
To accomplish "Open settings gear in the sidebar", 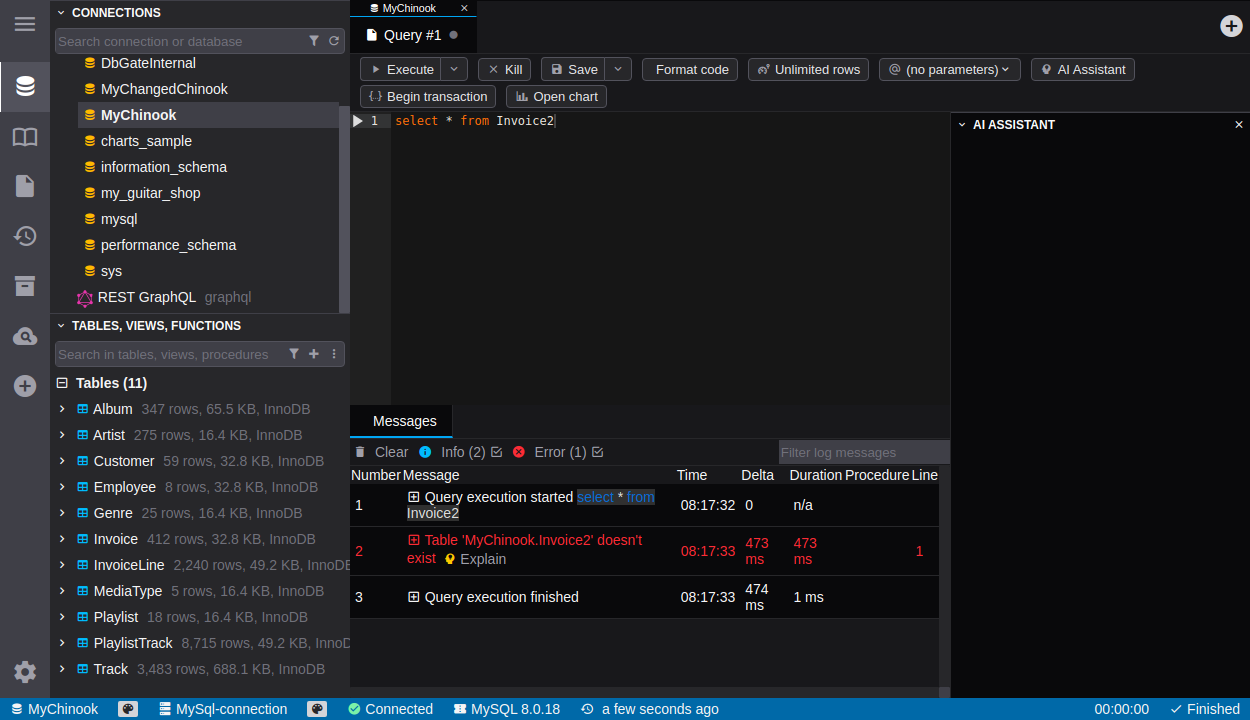I will point(25,672).
